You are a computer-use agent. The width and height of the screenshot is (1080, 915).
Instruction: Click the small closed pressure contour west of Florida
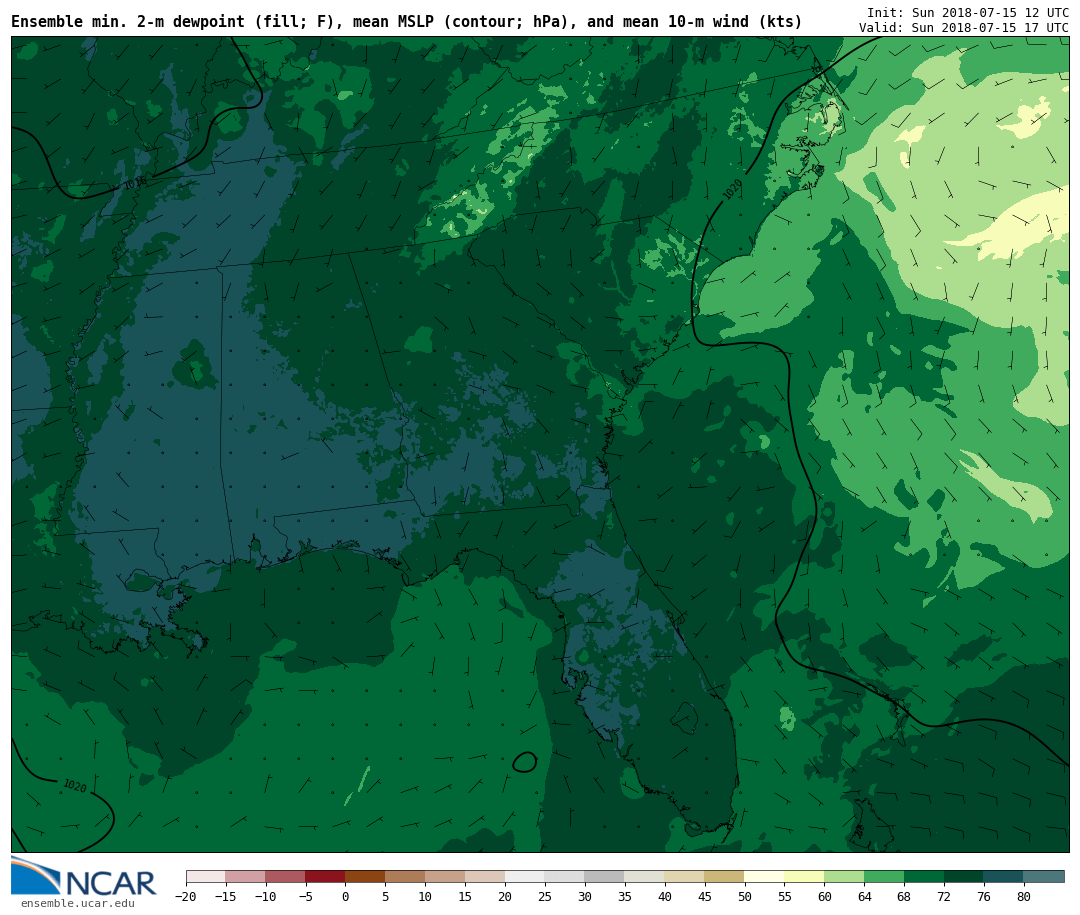click(525, 762)
